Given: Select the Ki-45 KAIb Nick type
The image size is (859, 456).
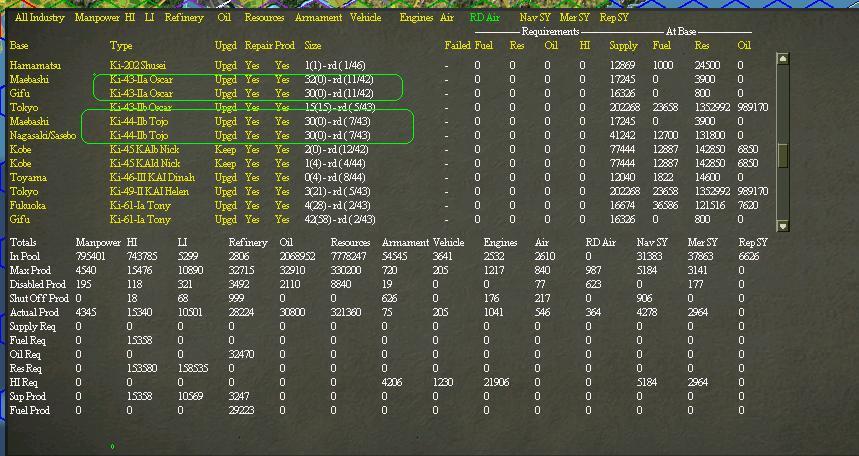Looking at the screenshot, I should click(x=144, y=150).
